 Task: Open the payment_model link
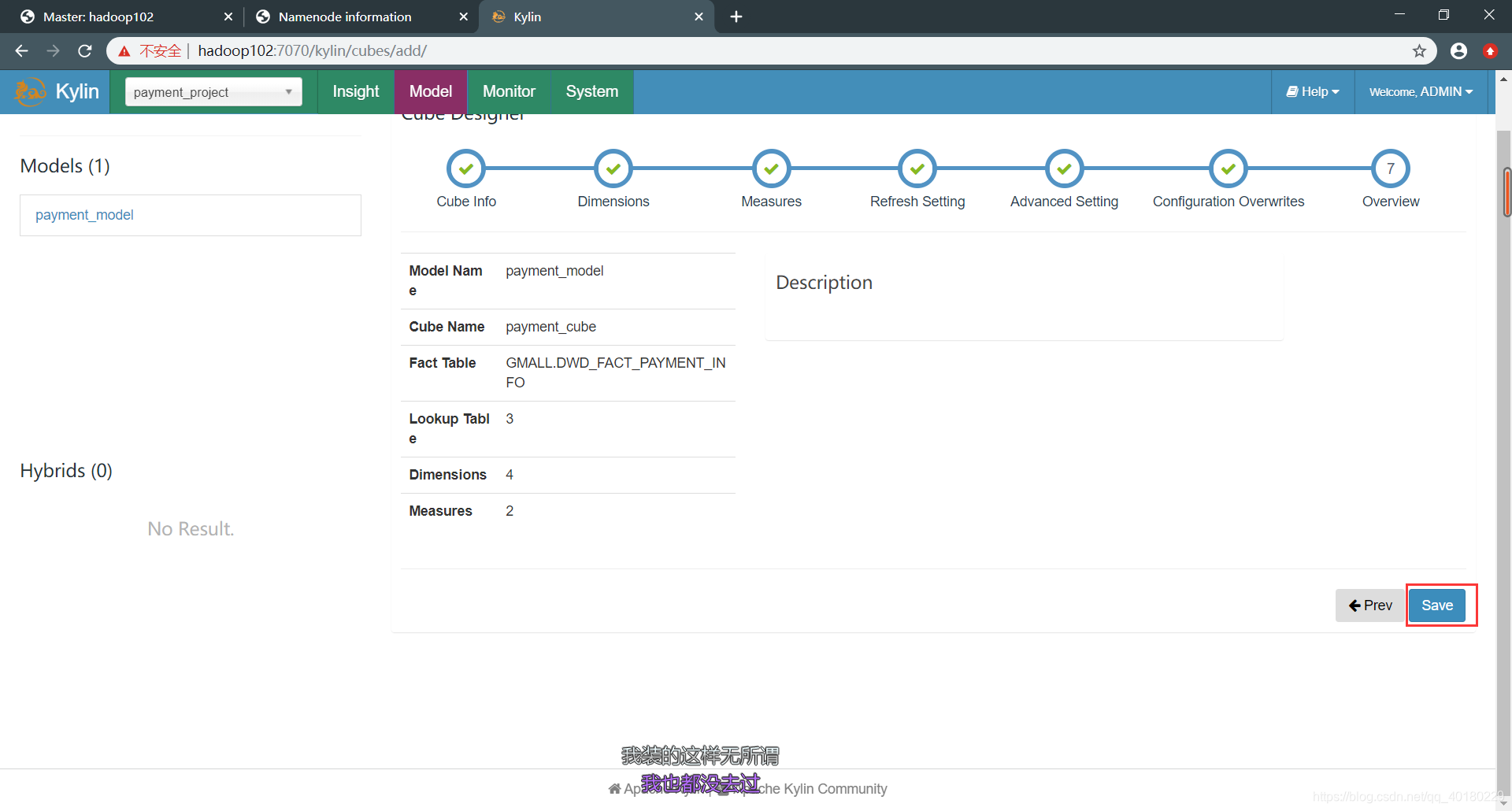point(84,215)
